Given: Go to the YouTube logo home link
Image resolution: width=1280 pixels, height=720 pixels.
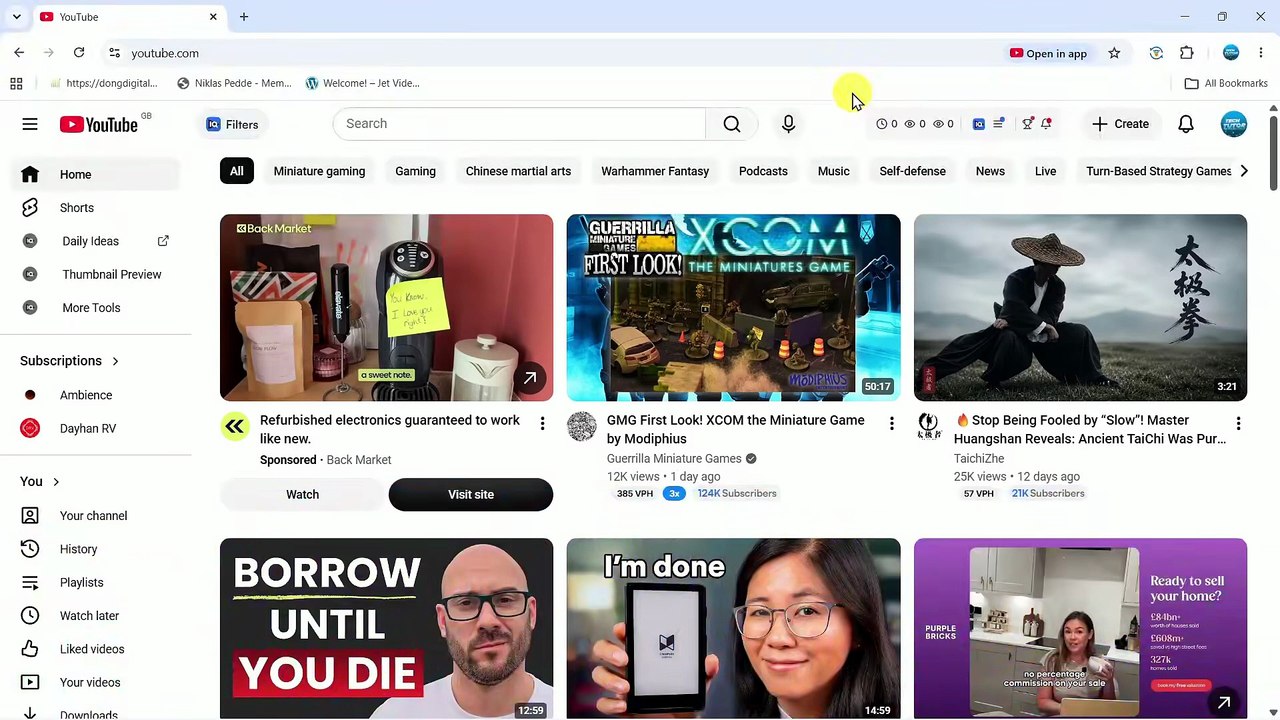Looking at the screenshot, I should (99, 124).
